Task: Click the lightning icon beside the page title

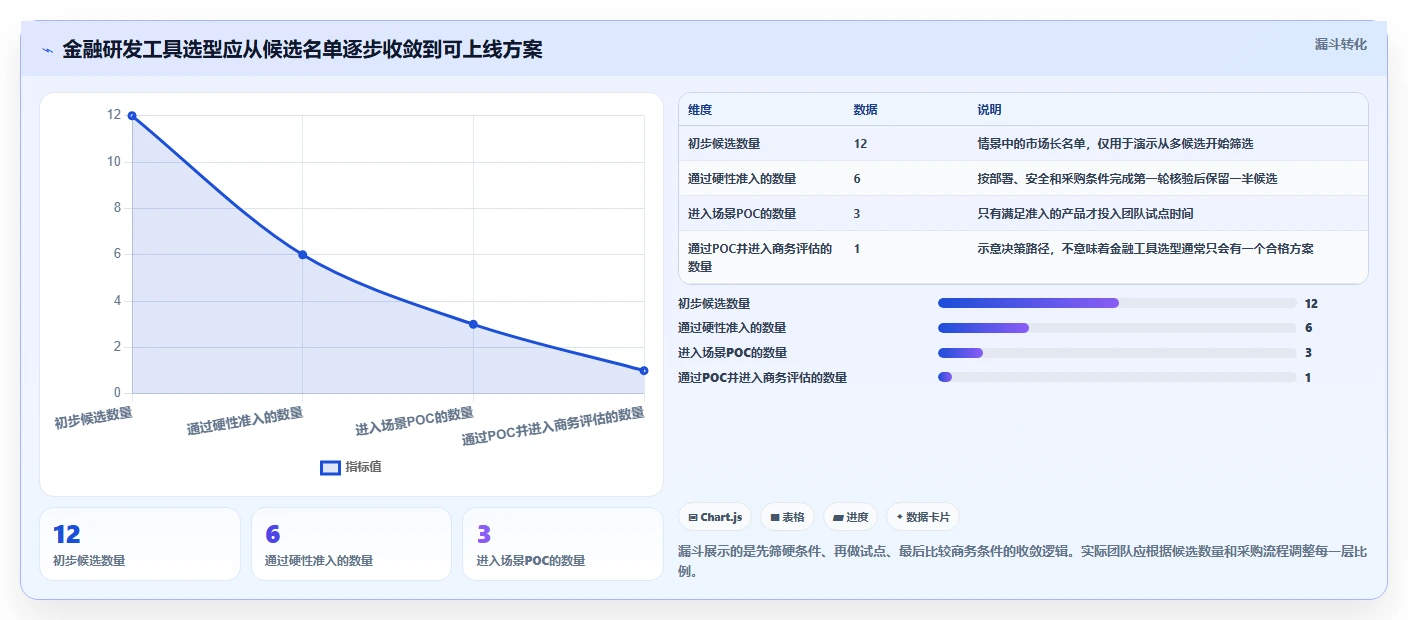Action: click(47, 49)
